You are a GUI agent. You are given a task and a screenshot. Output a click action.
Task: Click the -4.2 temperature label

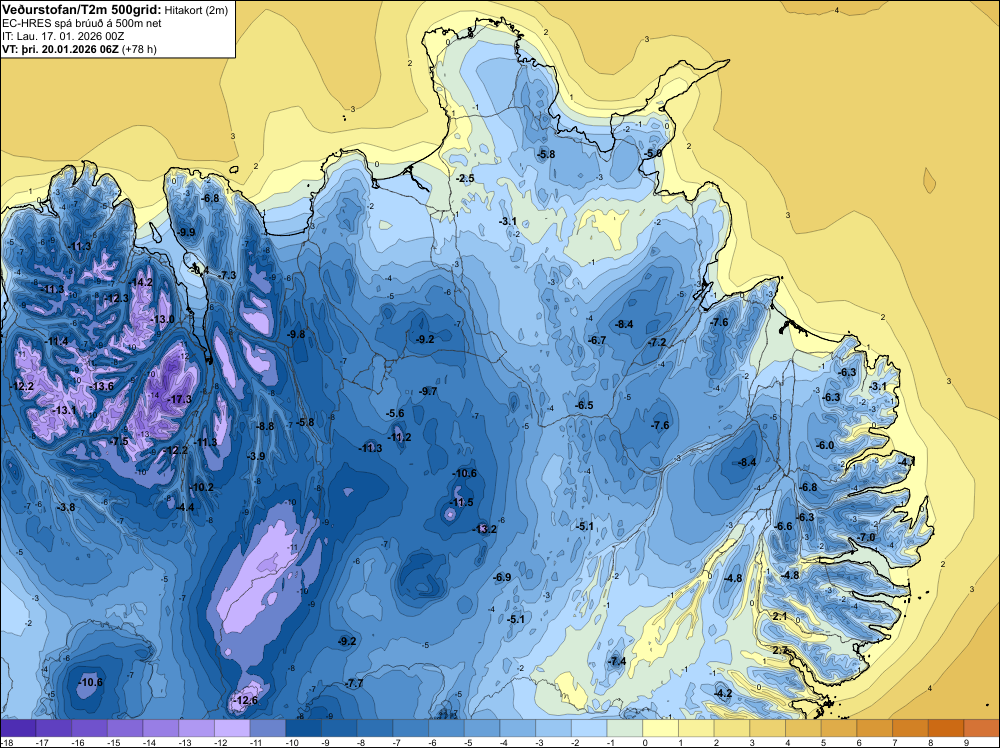pyautogui.click(x=723, y=693)
